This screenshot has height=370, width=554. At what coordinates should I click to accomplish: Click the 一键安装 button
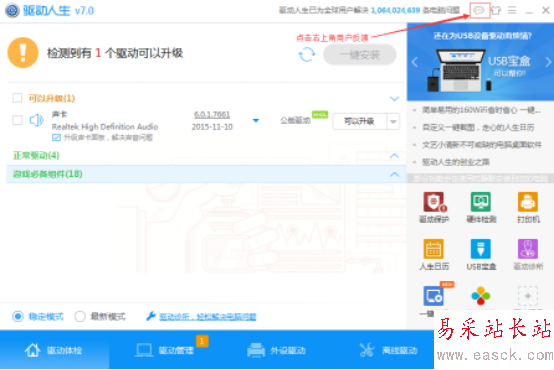click(x=360, y=55)
